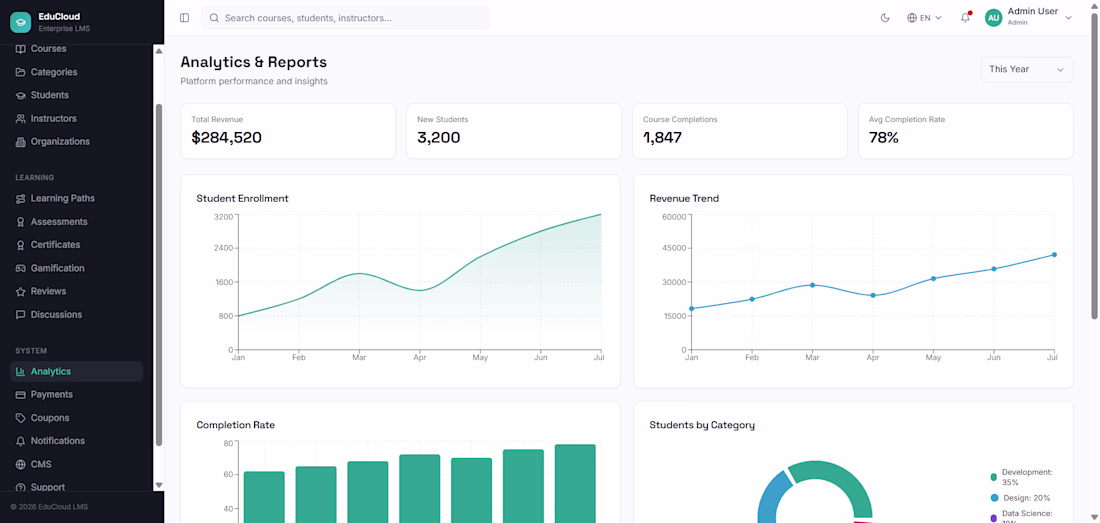Image resolution: width=1100 pixels, height=523 pixels.
Task: Click the Gamification gamepad icon
Action: pyautogui.click(x=20, y=268)
